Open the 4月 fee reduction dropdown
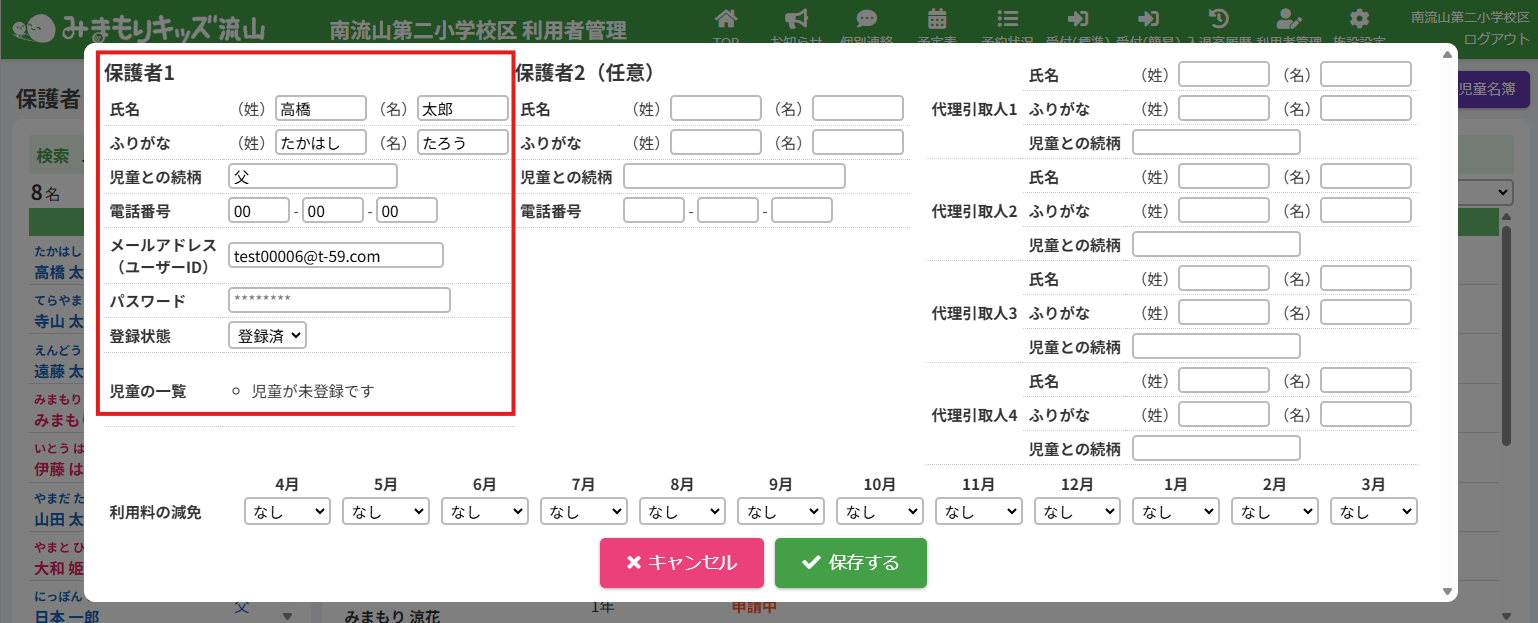The height and width of the screenshot is (623, 1538). (287, 511)
